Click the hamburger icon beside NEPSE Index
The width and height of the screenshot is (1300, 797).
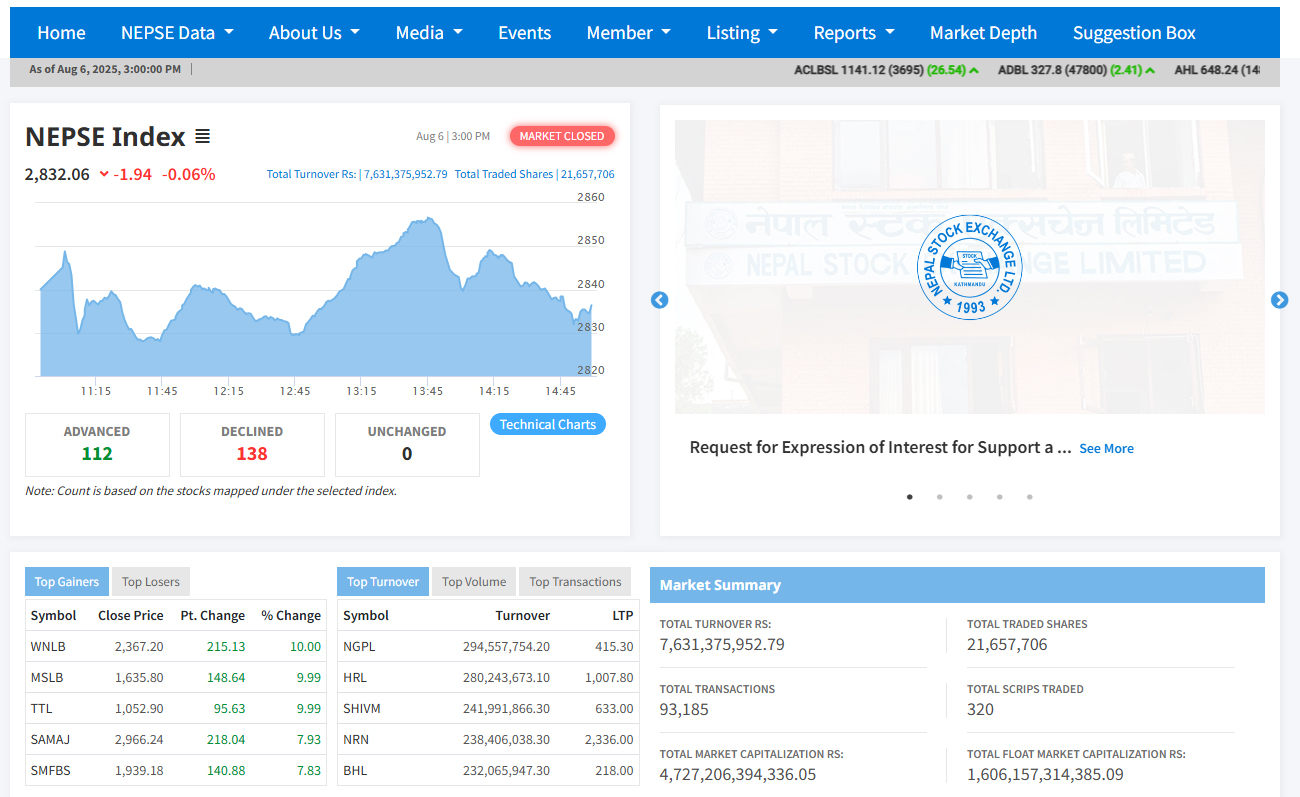tap(202, 137)
